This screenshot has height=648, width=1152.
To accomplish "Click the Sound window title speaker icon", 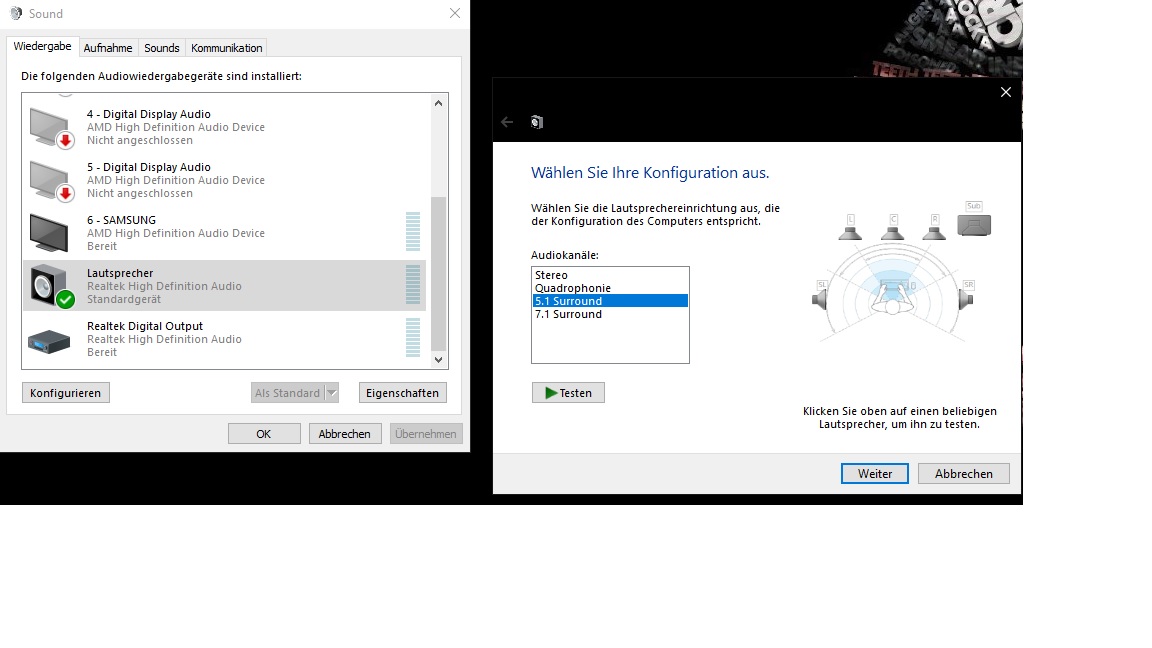I will point(15,13).
